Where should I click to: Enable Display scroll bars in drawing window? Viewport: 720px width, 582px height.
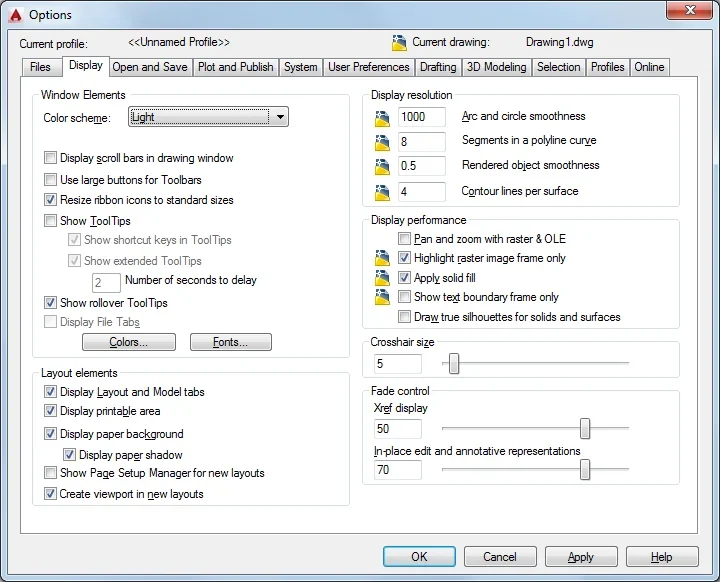tap(50, 158)
